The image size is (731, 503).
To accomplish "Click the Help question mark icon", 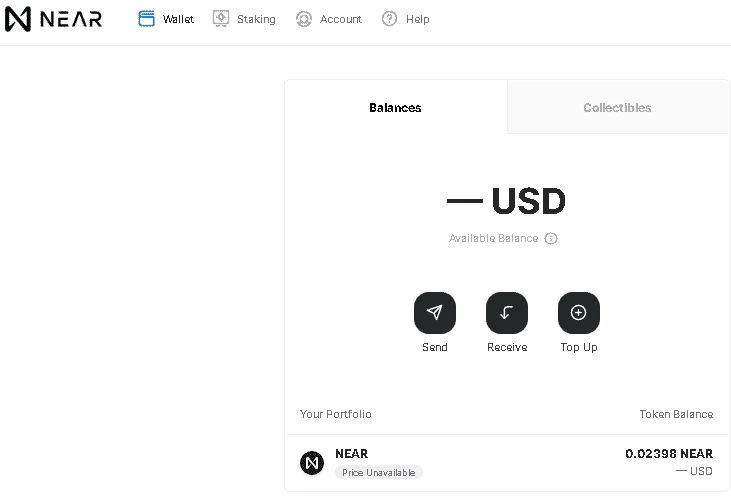I will tap(389, 19).
